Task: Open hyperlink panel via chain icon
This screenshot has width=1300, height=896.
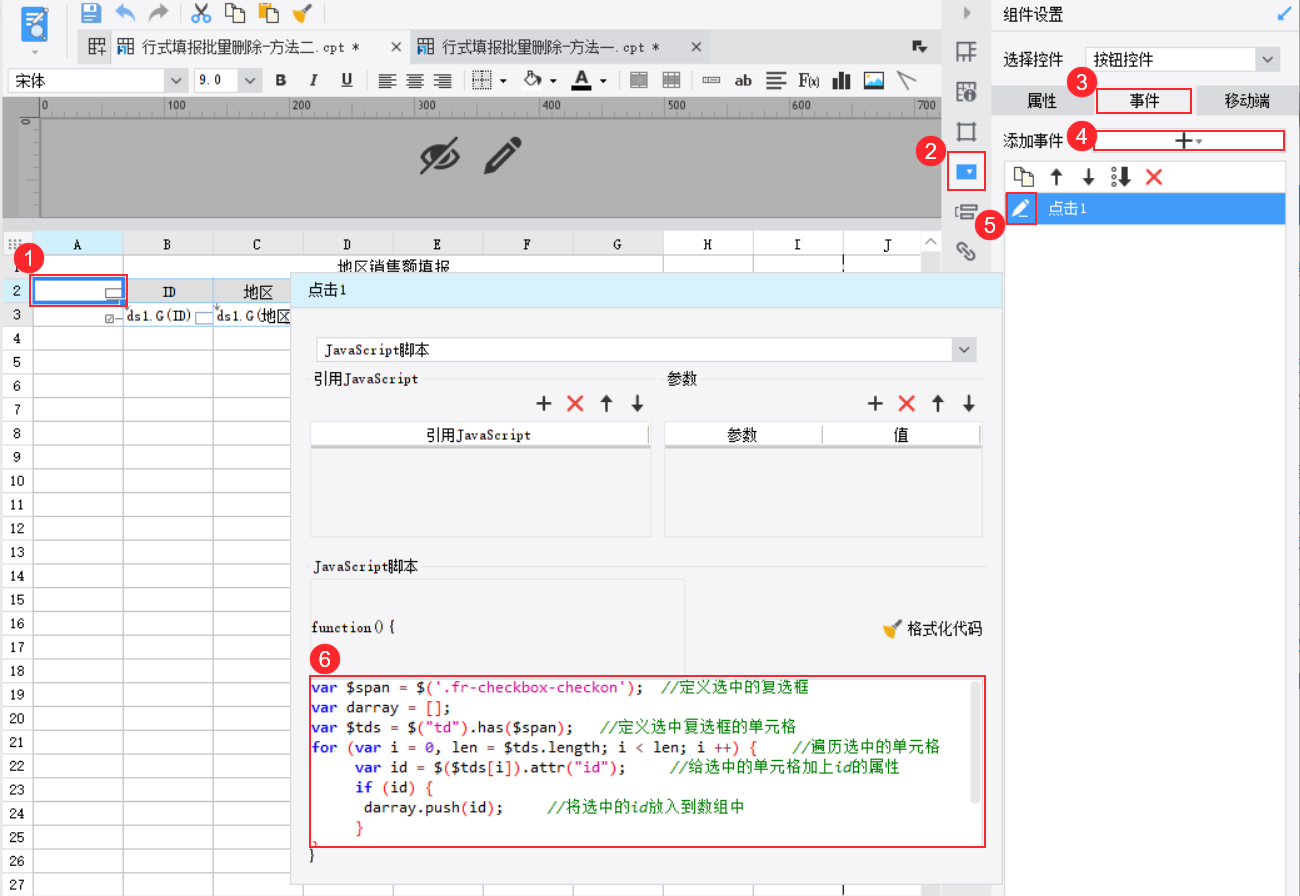Action: (966, 251)
